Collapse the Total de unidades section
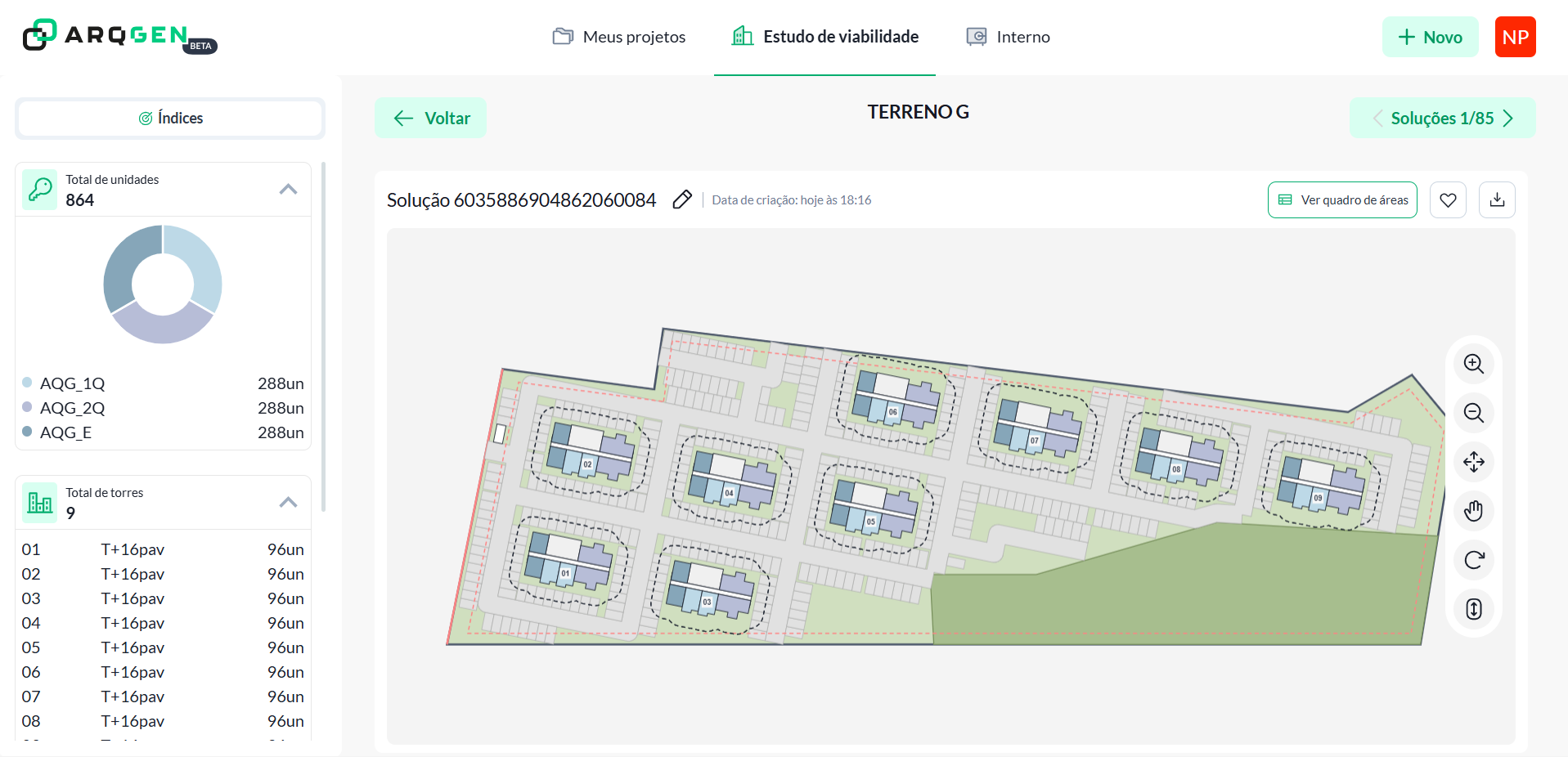Screen dimensions: 1568x757 [288, 190]
